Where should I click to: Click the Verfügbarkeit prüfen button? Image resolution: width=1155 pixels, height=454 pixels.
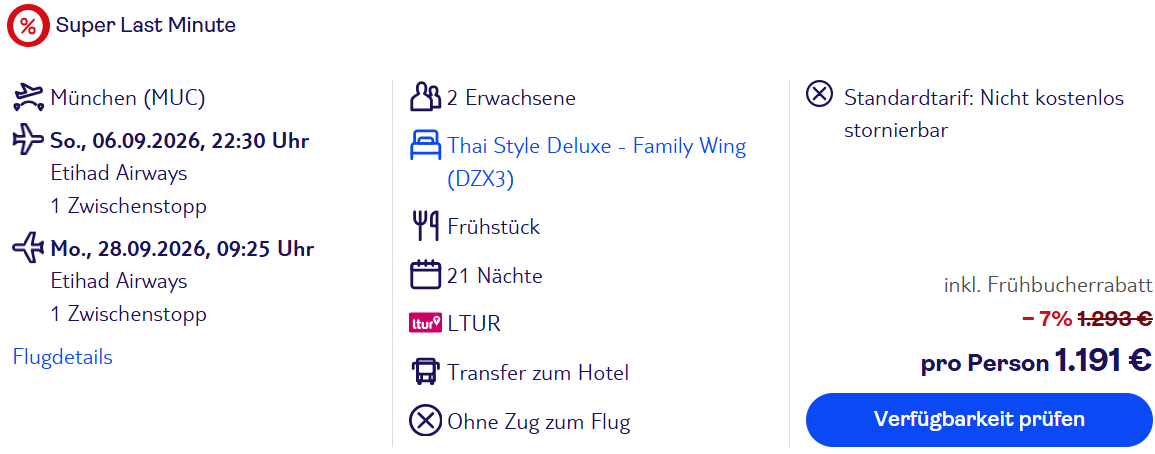tap(979, 419)
